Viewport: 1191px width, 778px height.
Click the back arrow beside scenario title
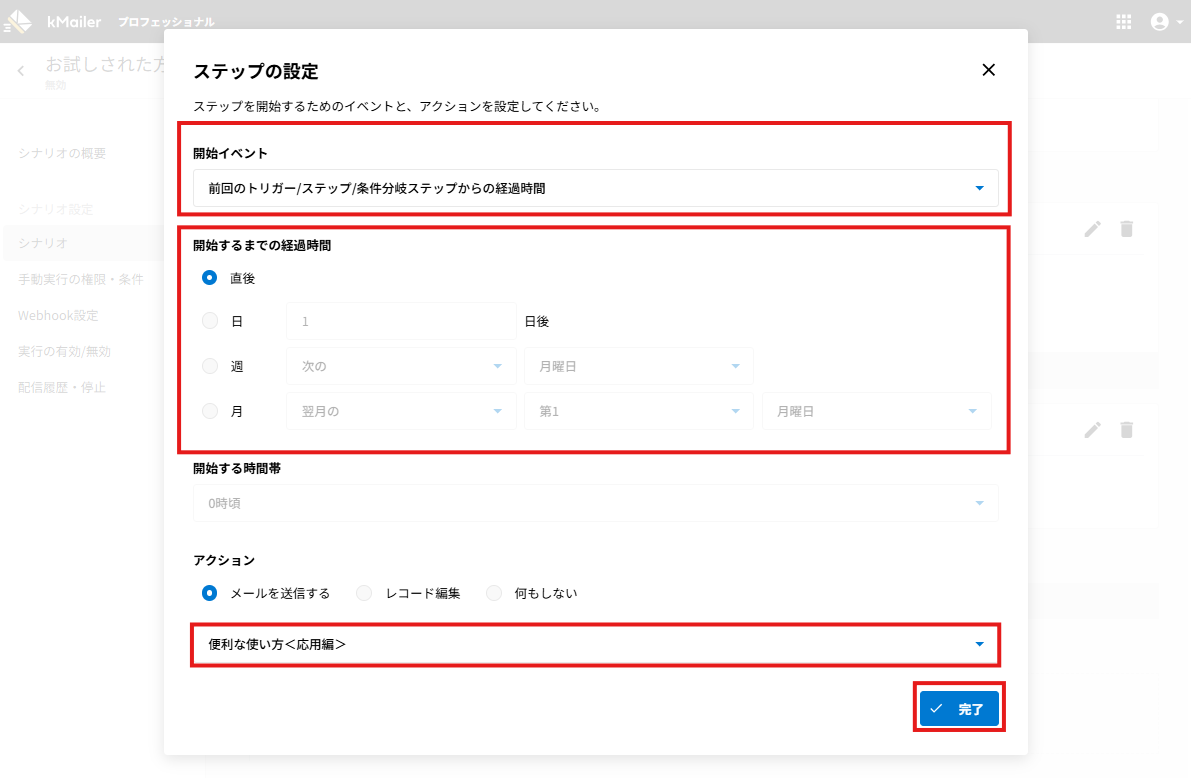coord(21,71)
